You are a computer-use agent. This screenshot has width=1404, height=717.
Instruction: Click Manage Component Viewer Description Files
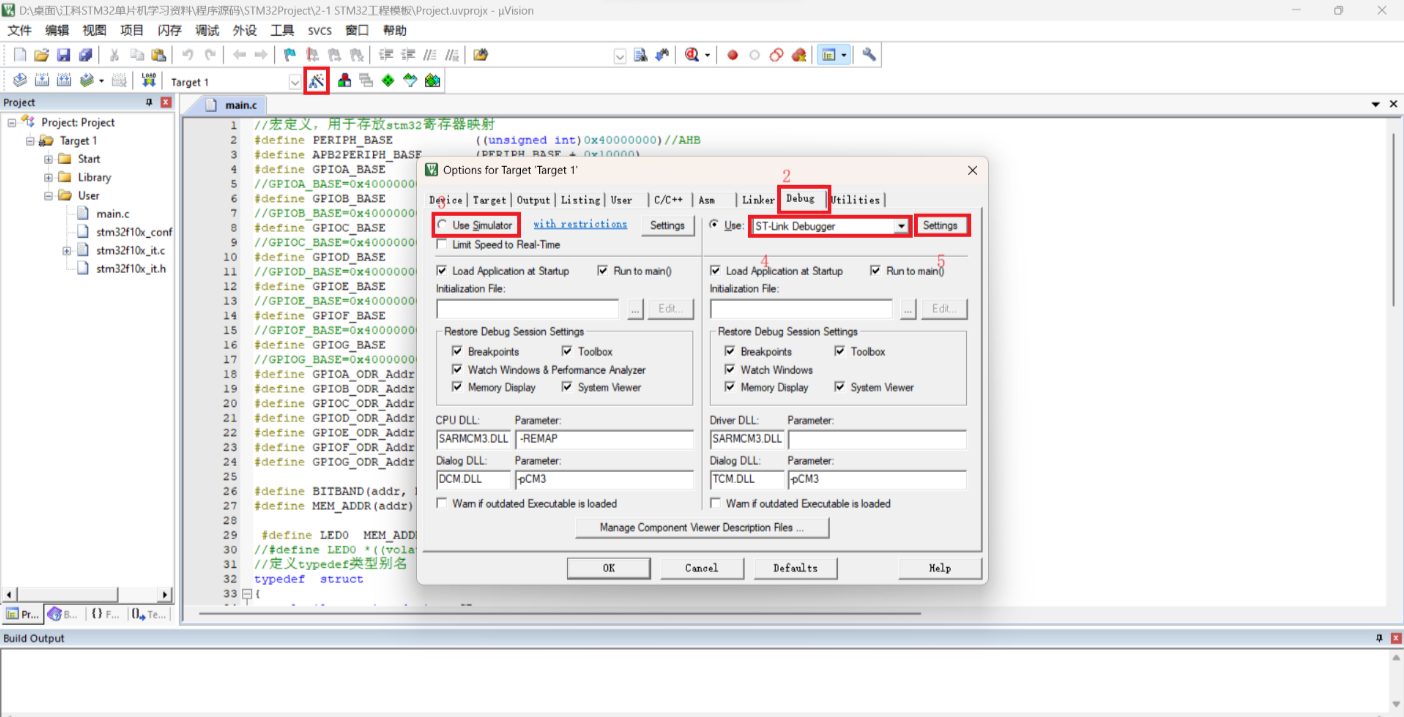[702, 528]
